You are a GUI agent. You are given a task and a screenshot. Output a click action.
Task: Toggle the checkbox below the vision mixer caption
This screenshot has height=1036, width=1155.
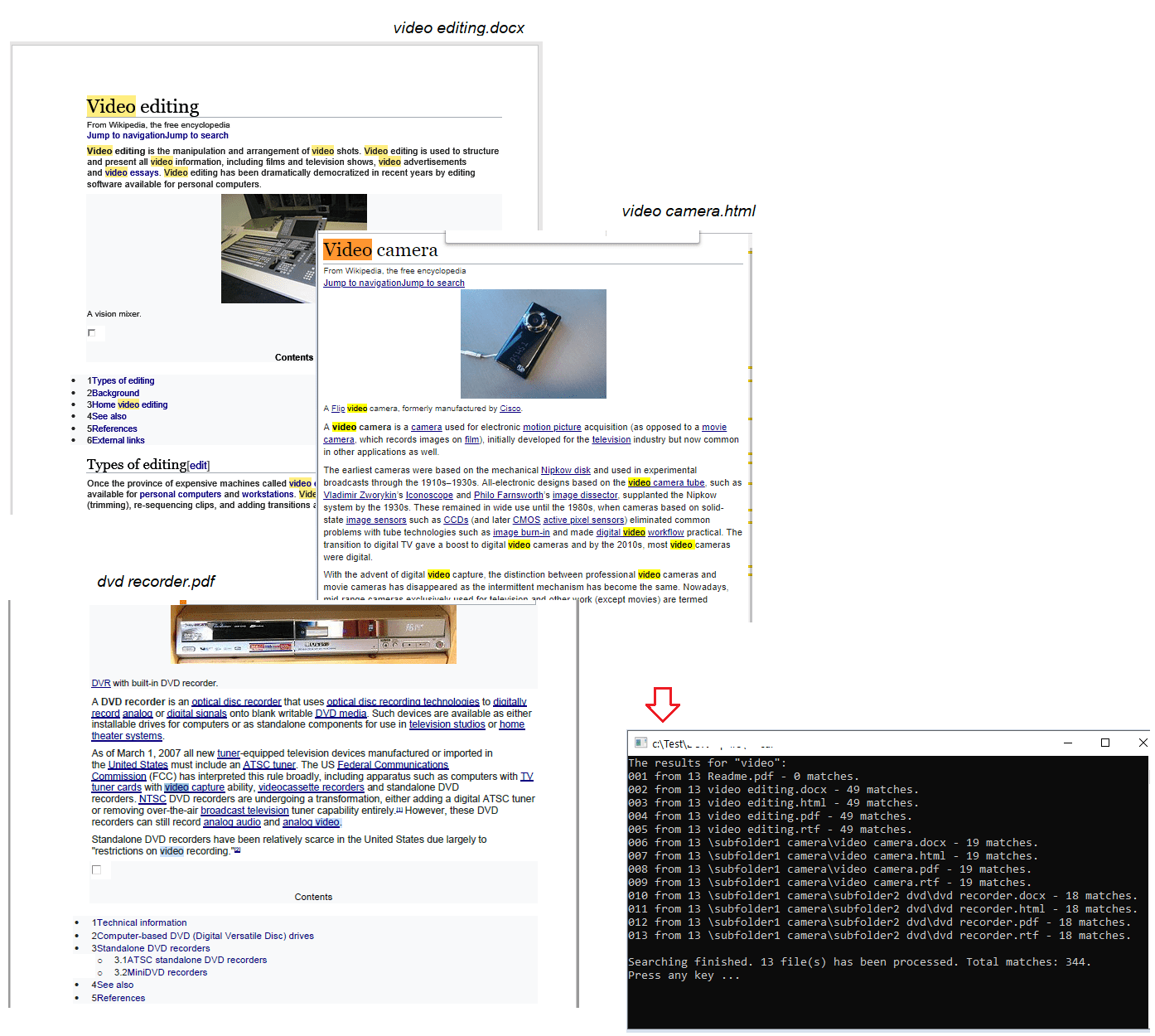(x=91, y=332)
